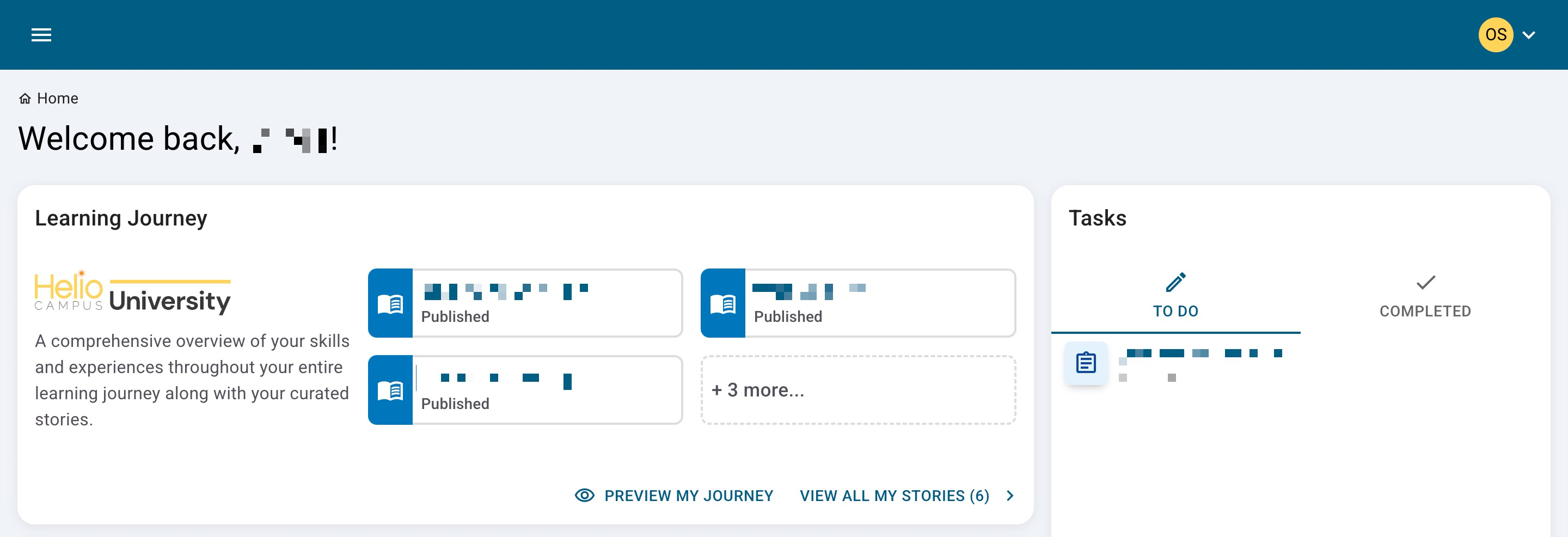Viewport: 1568px width, 537px height.
Task: Click the HelioCampus University logo
Action: (x=133, y=292)
